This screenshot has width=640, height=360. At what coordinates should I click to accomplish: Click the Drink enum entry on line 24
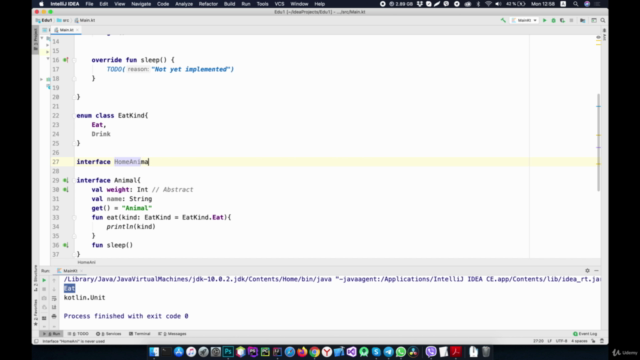(x=101, y=134)
